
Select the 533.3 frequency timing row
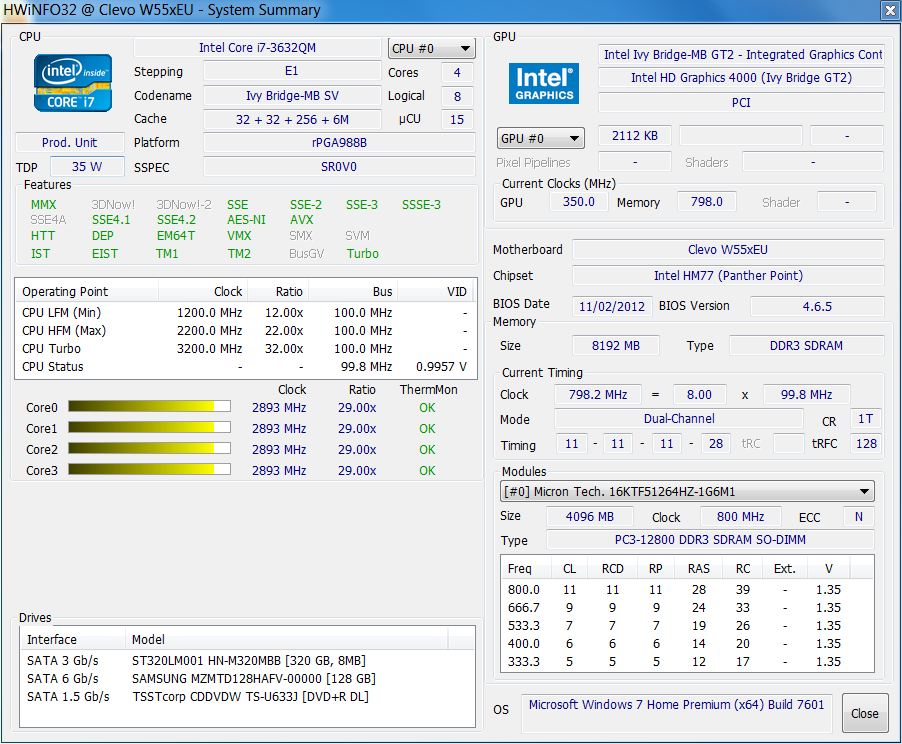[687, 625]
